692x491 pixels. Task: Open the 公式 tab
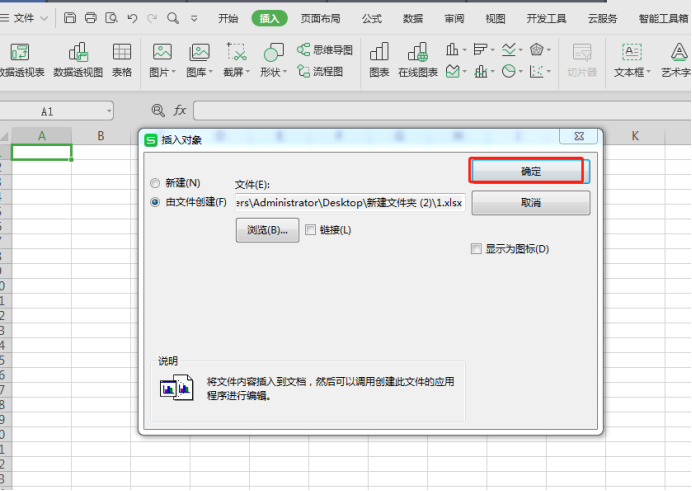click(372, 19)
